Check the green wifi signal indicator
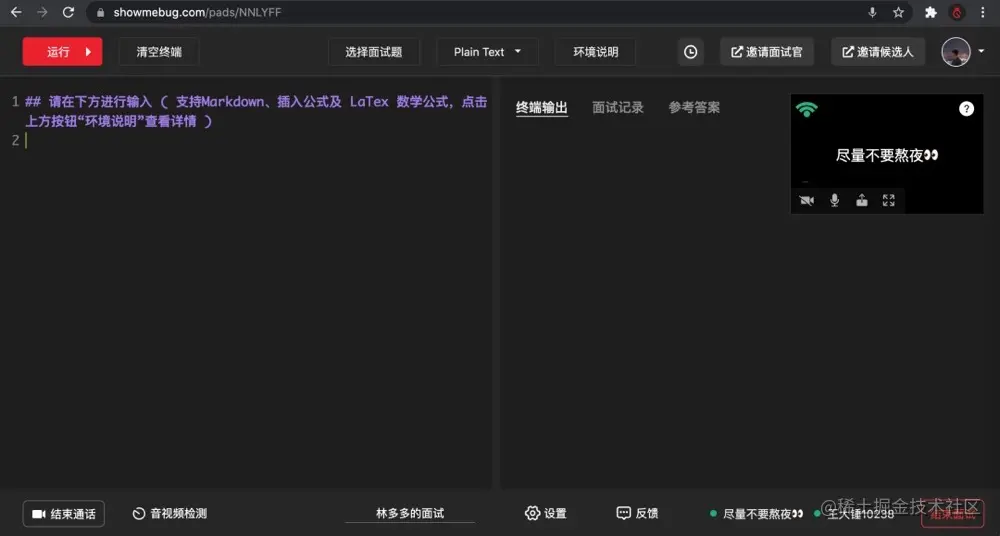The image size is (1000, 536). (807, 109)
